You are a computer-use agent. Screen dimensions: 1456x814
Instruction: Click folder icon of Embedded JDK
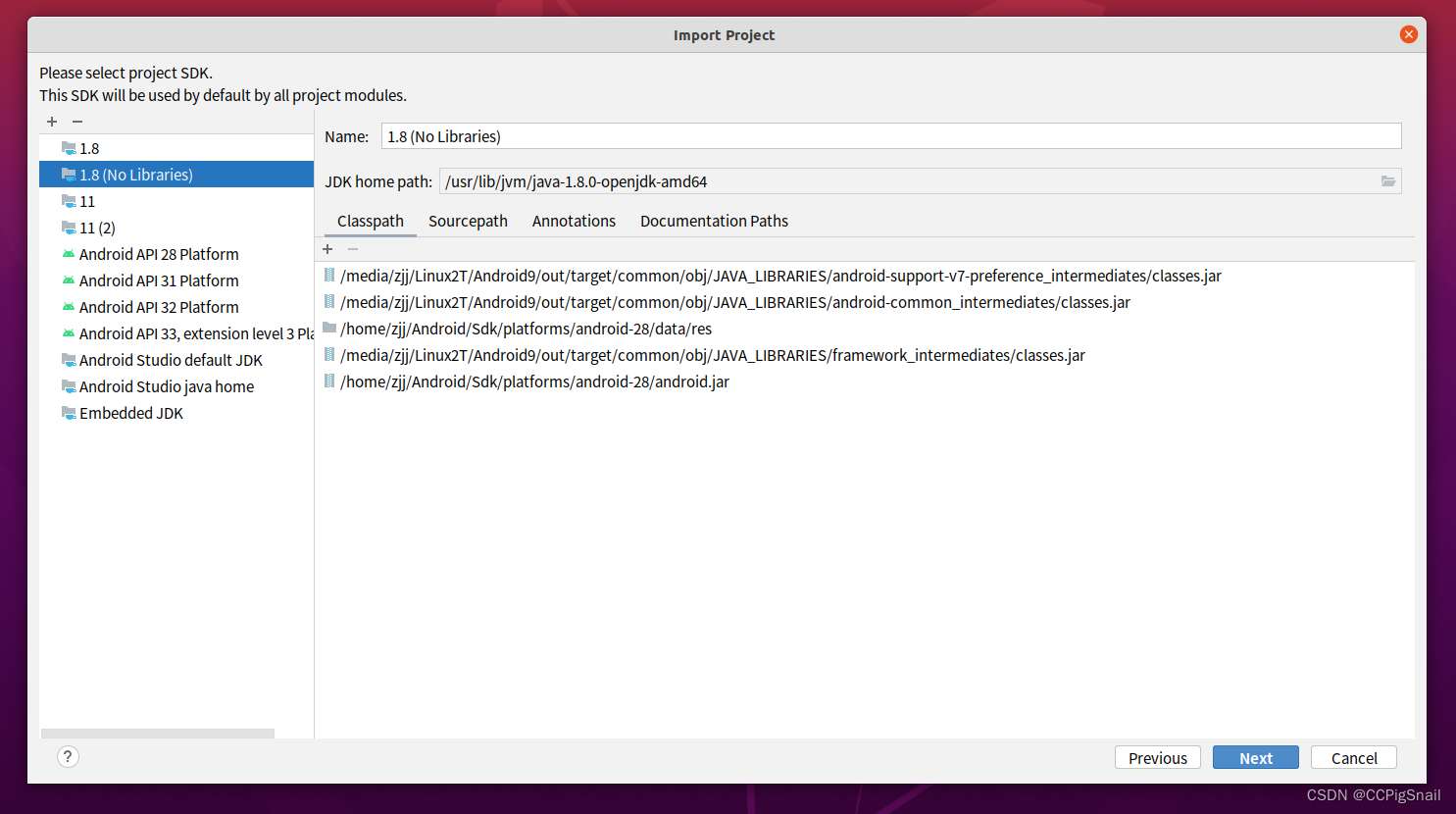(x=69, y=413)
